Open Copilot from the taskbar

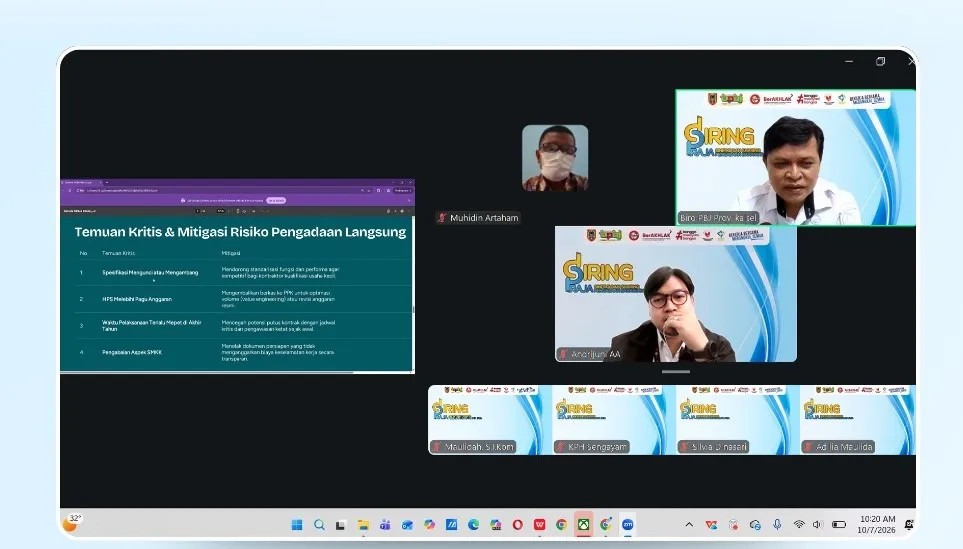[429, 524]
